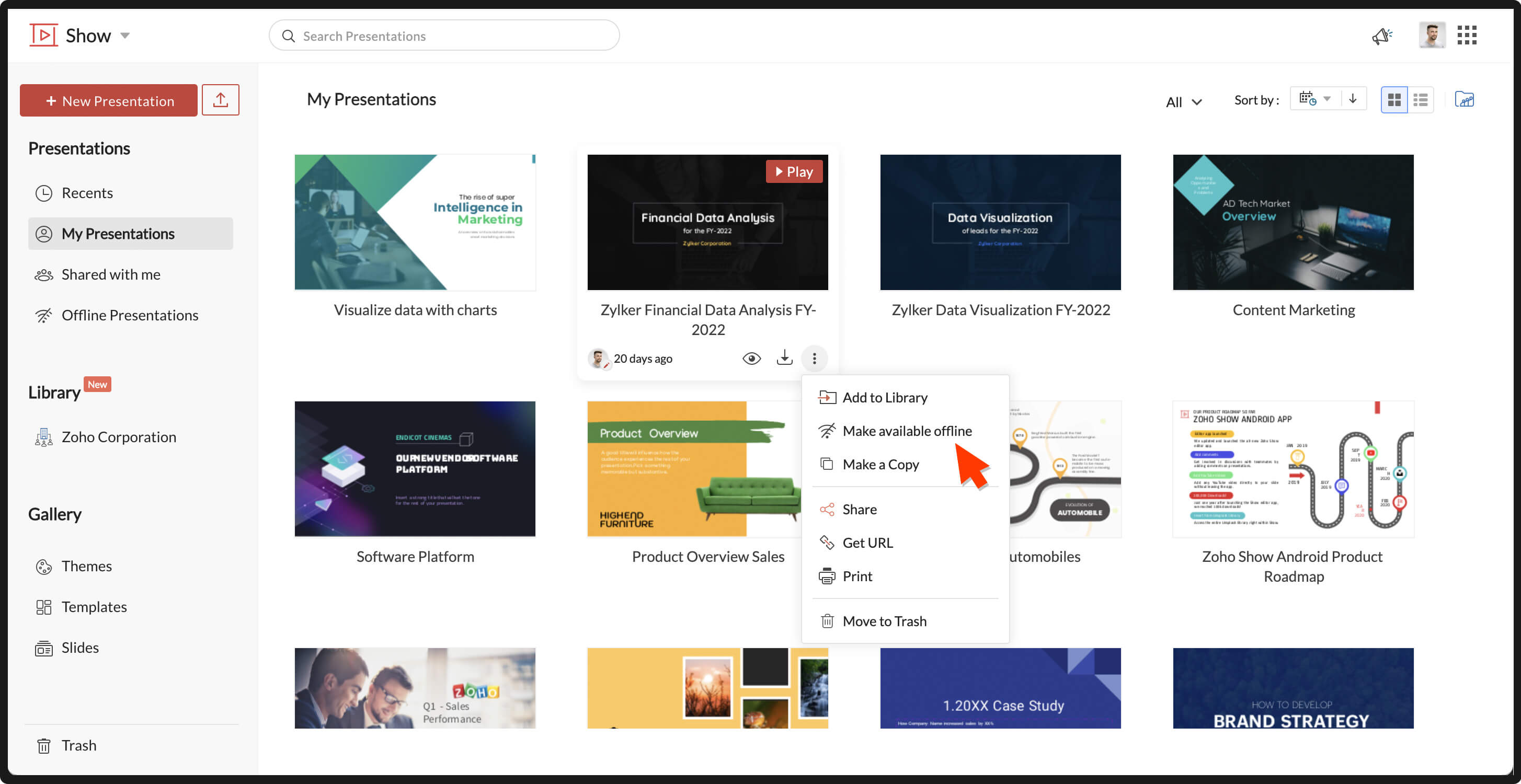The image size is (1521, 784).
Task: Expand the Sort by date dropdown
Action: pos(1315,99)
